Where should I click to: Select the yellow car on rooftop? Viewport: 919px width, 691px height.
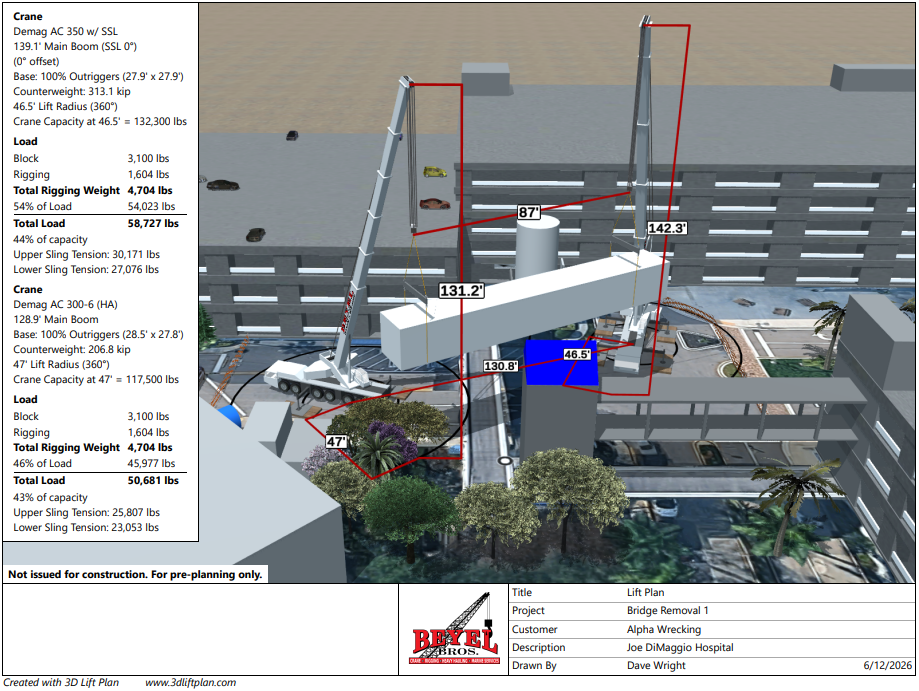435,172
